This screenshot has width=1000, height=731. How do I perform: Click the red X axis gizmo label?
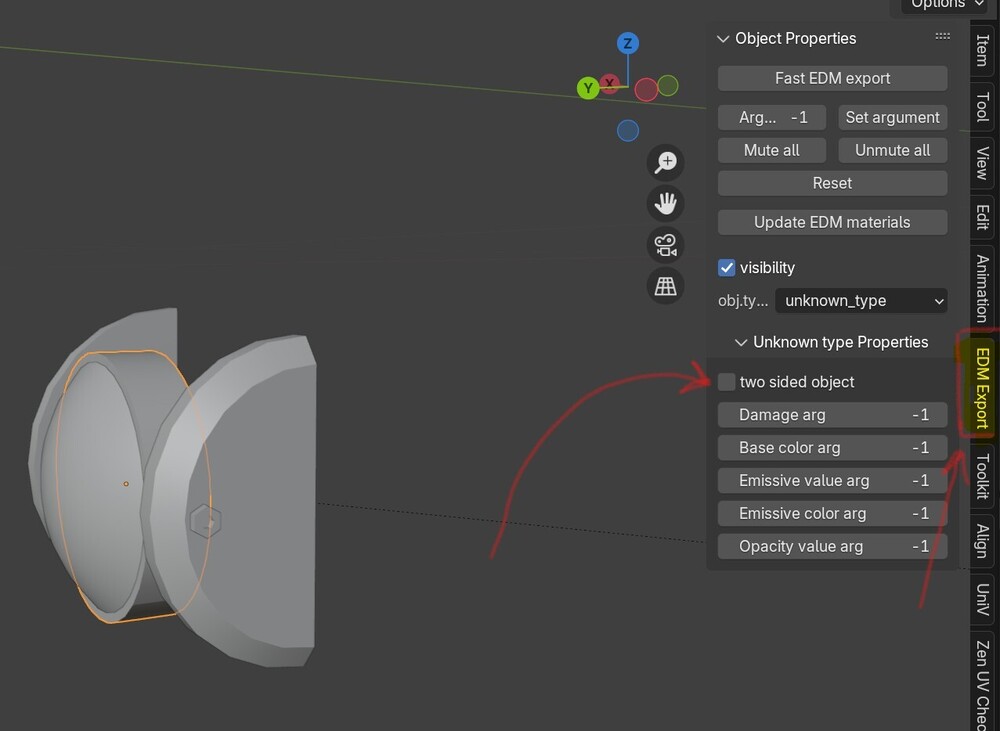click(610, 83)
